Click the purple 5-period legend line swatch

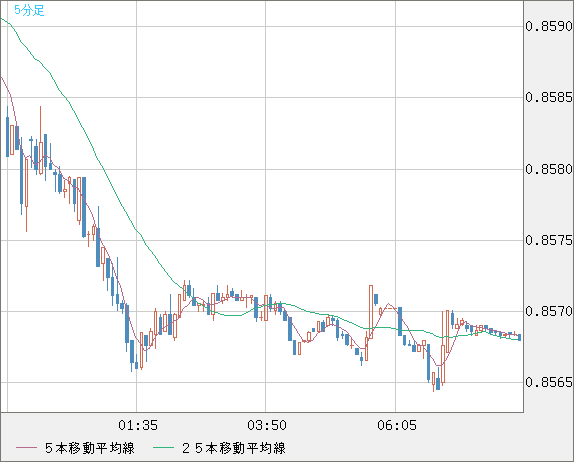(x=26, y=448)
